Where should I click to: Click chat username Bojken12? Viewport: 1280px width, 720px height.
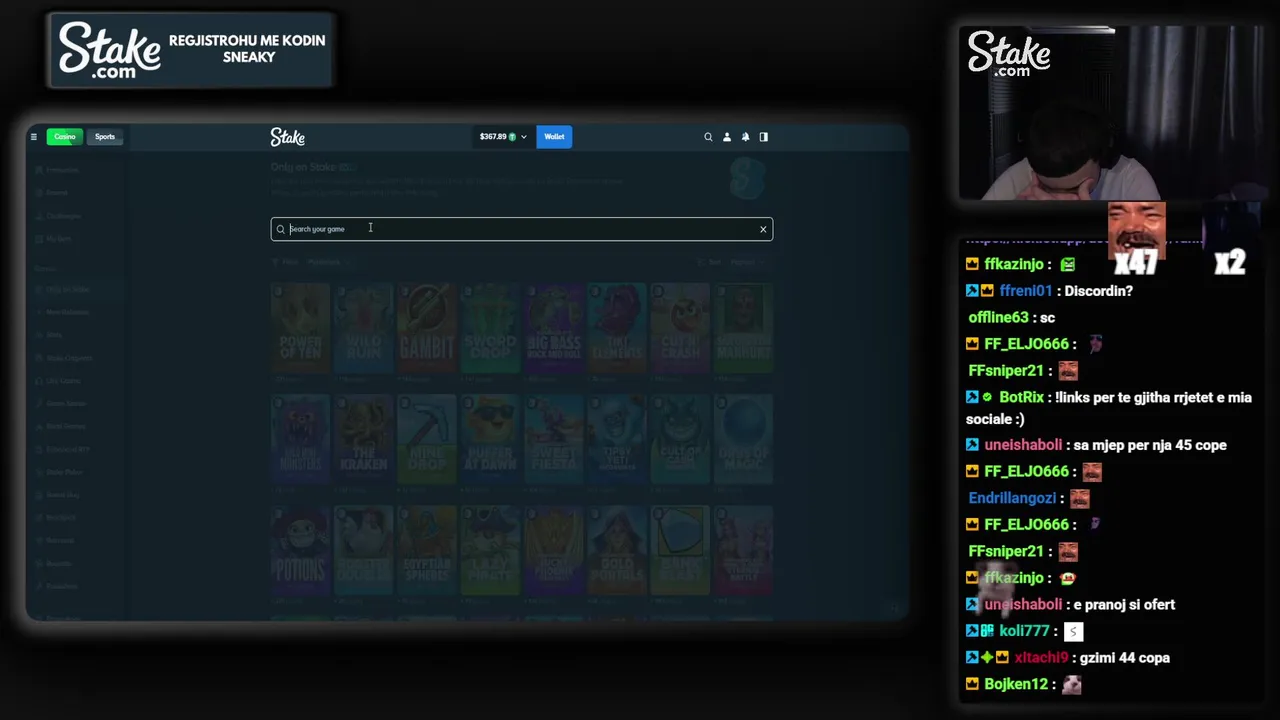(1016, 685)
